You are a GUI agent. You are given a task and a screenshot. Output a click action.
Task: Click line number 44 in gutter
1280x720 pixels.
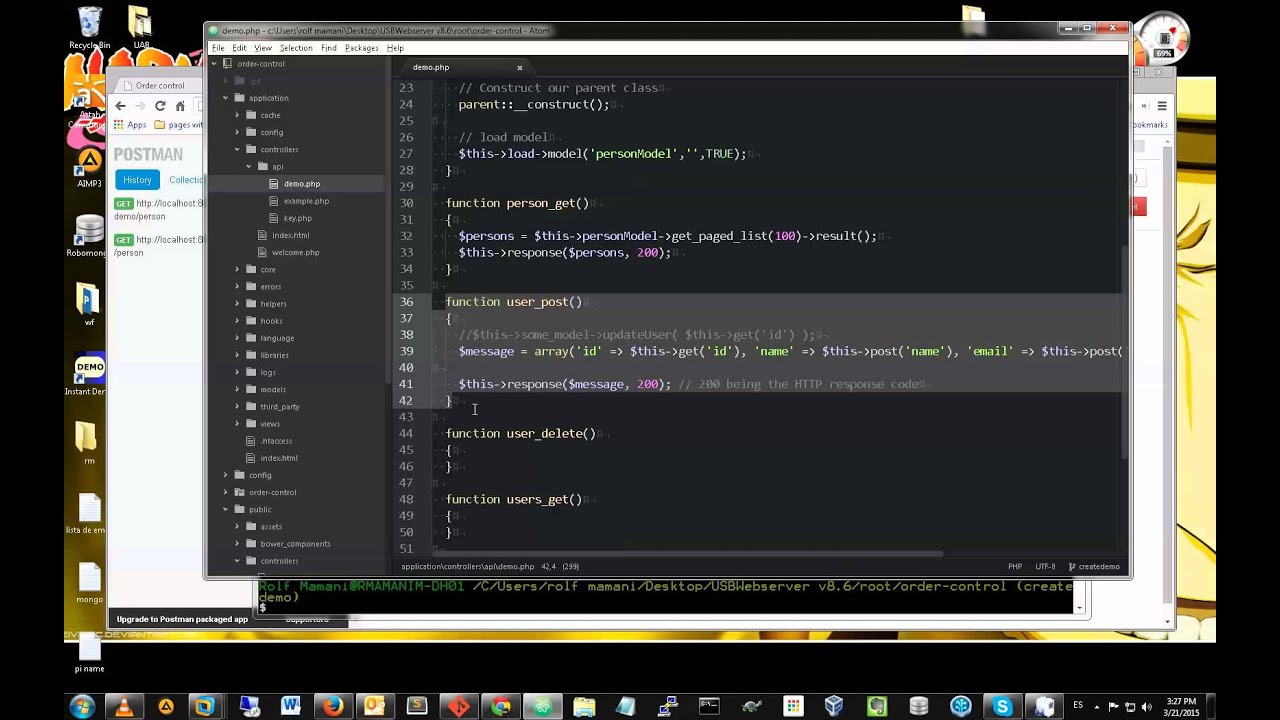pyautogui.click(x=405, y=433)
